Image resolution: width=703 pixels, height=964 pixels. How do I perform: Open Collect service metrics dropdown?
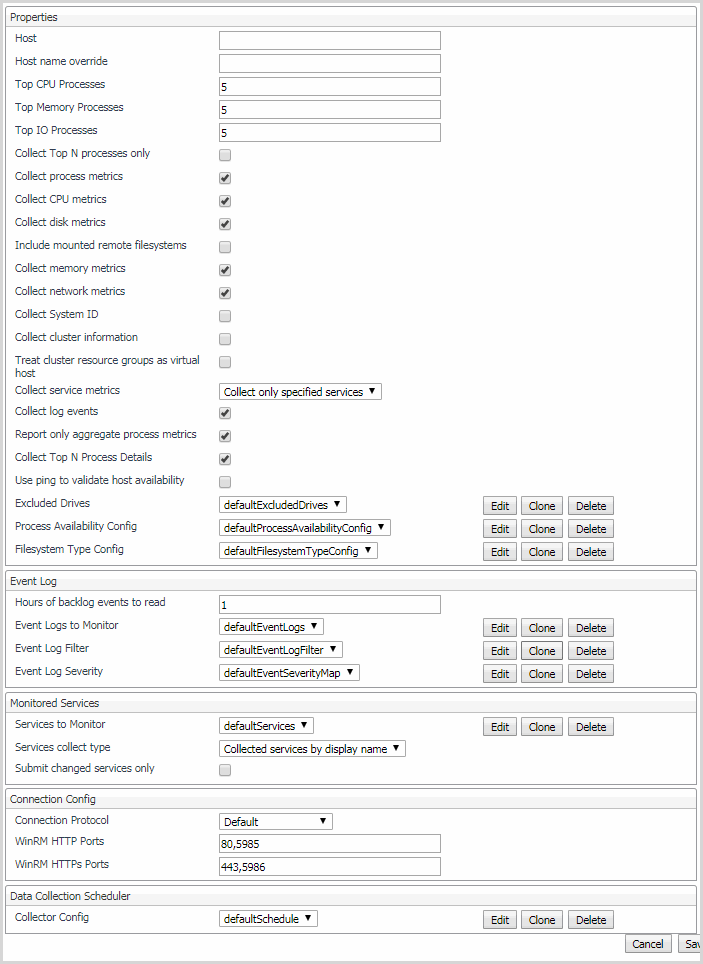point(300,392)
